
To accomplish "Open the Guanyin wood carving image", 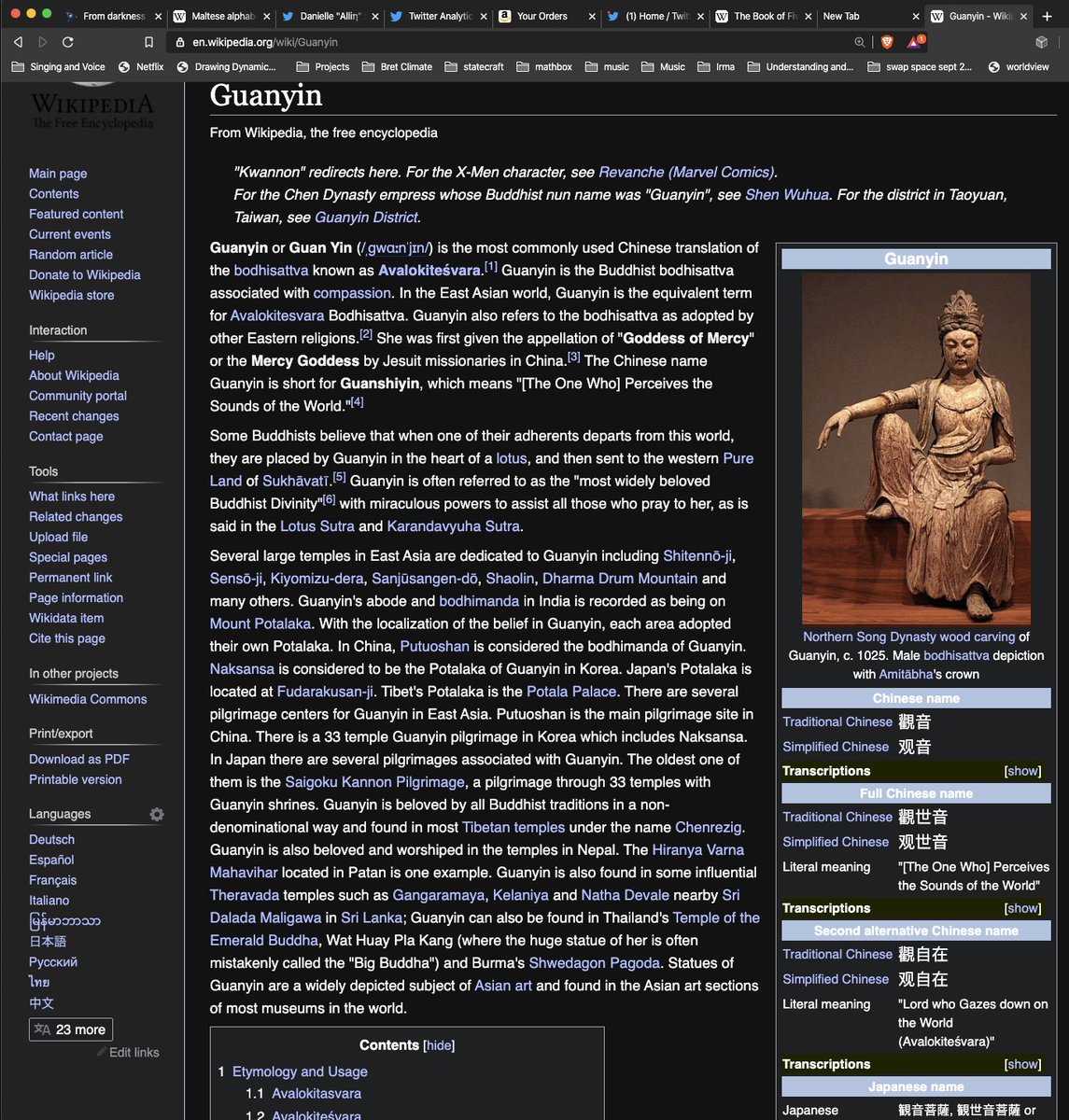I will tap(916, 449).
